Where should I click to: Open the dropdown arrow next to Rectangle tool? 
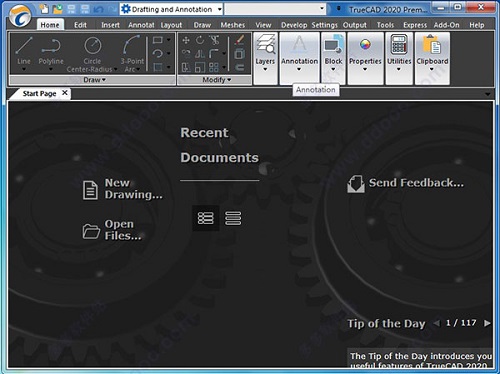pos(169,40)
